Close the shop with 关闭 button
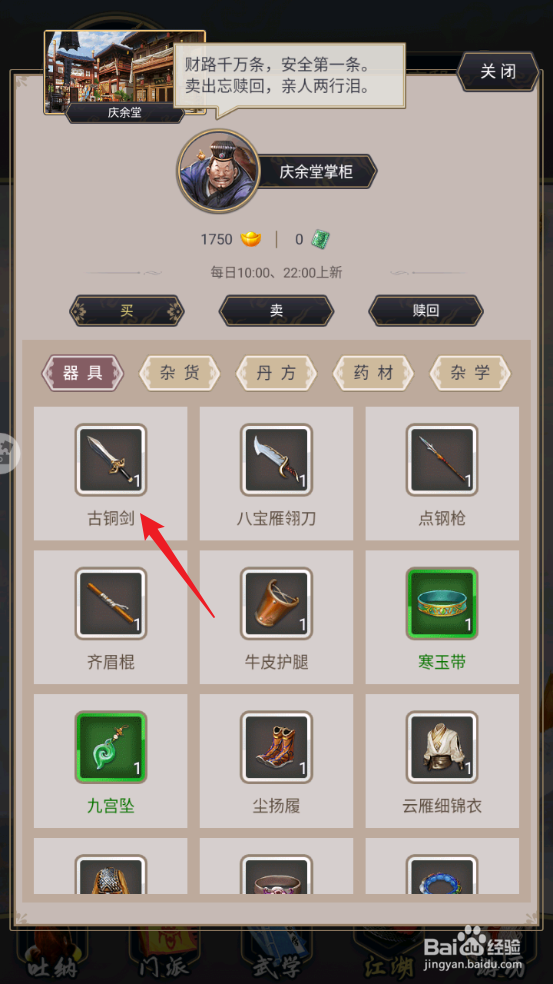This screenshot has width=553, height=984. tap(498, 72)
